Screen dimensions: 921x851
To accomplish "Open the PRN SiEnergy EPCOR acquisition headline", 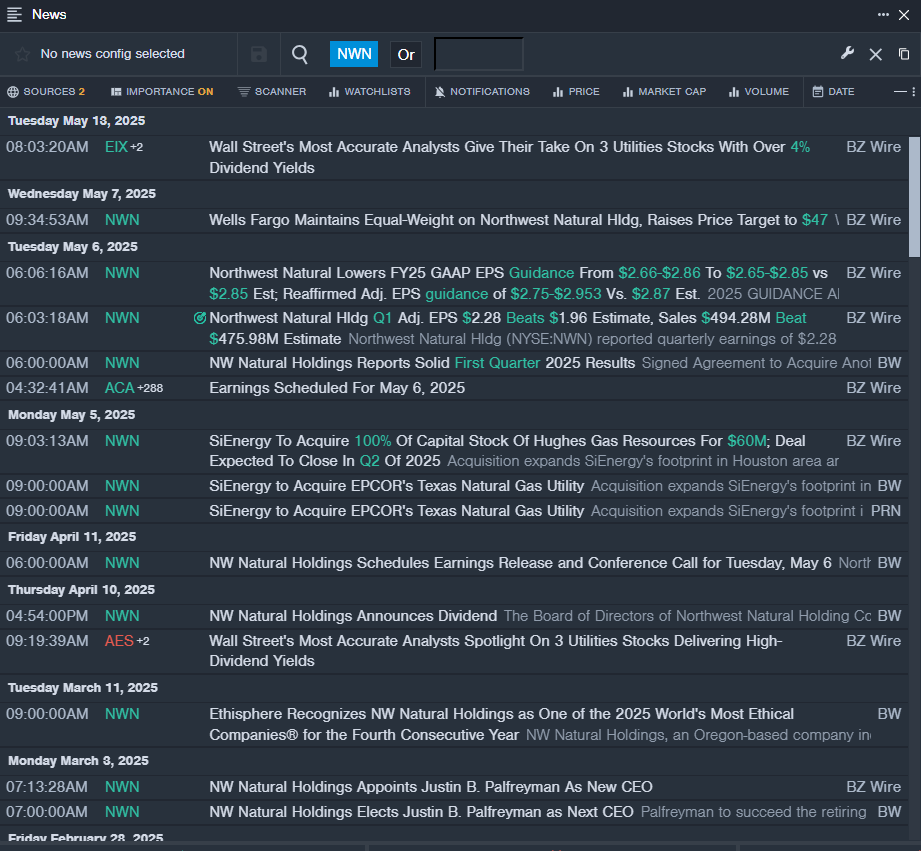I will tap(396, 511).
